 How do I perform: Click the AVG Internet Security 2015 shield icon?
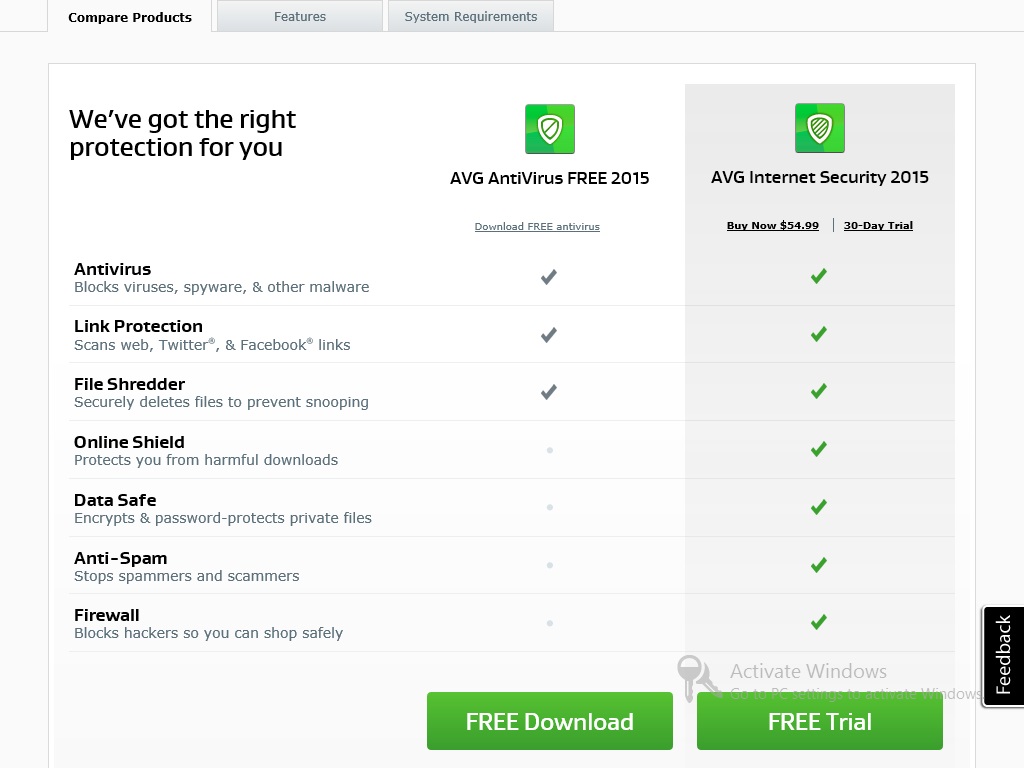coord(819,128)
